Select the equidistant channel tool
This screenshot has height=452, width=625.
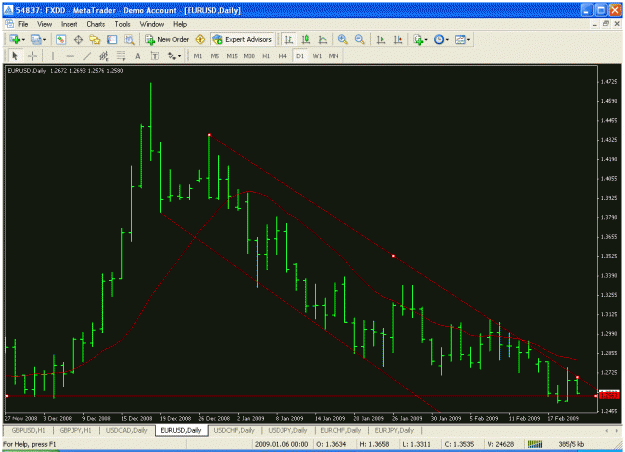(104, 56)
